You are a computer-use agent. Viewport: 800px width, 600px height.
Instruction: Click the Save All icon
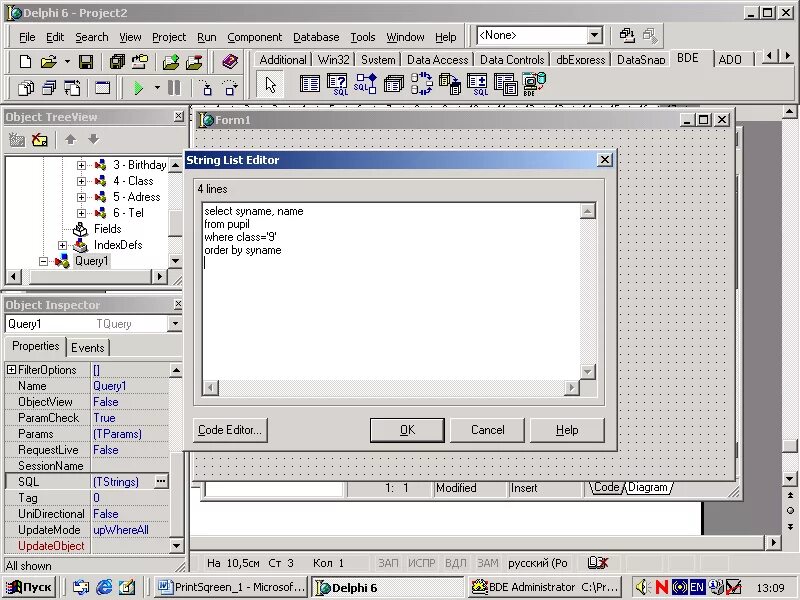pos(117,62)
